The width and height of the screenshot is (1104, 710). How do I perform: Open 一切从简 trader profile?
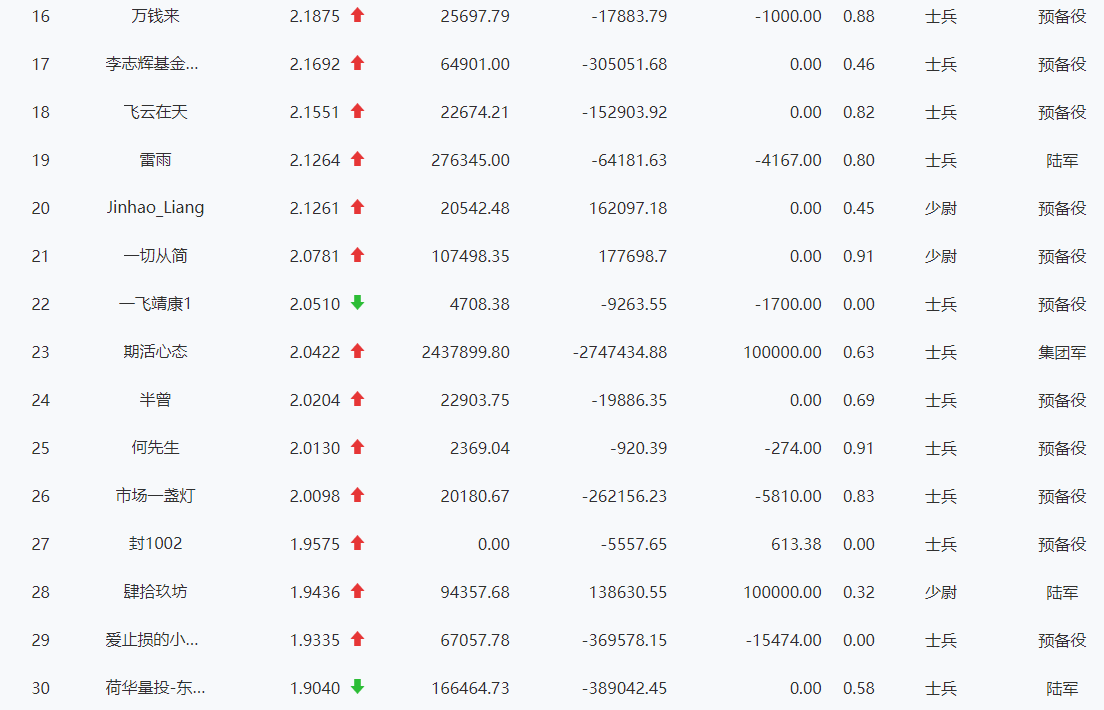pyautogui.click(x=155, y=256)
